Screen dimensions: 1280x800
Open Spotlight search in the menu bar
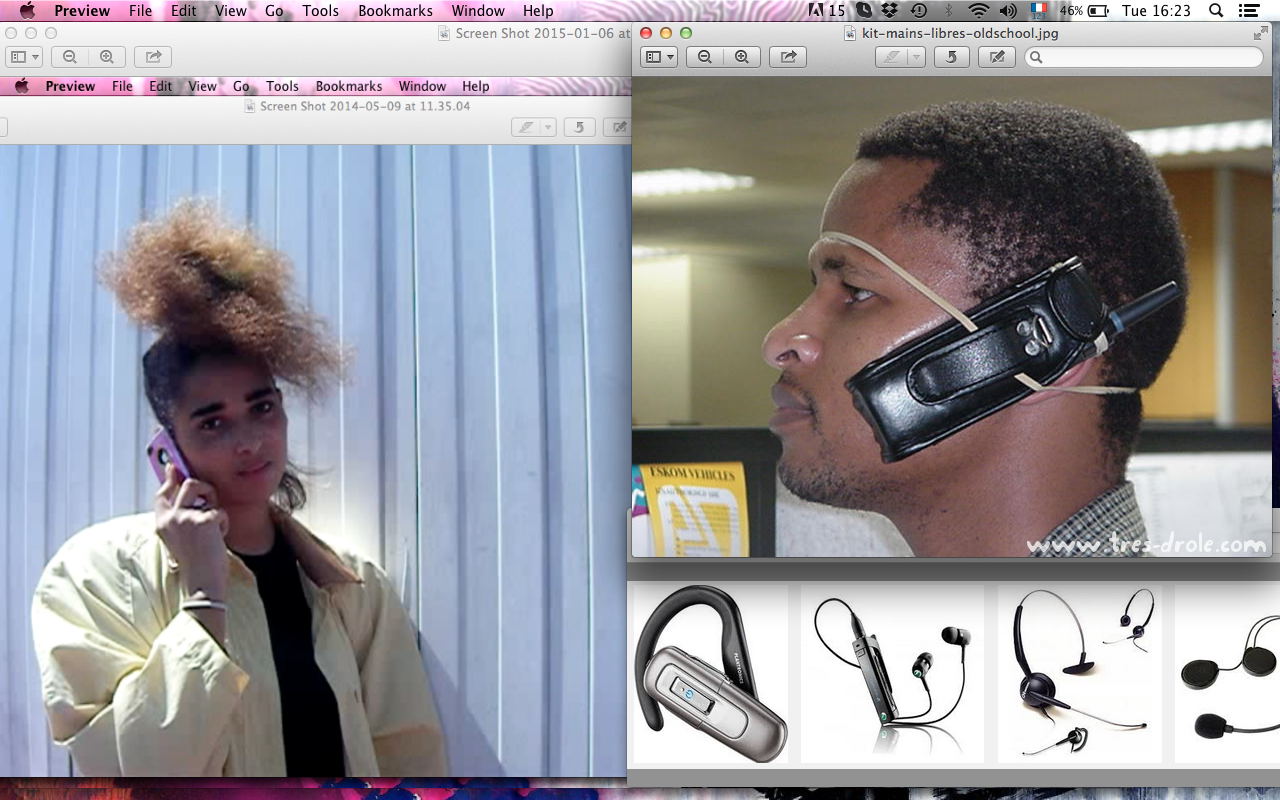[1216, 11]
